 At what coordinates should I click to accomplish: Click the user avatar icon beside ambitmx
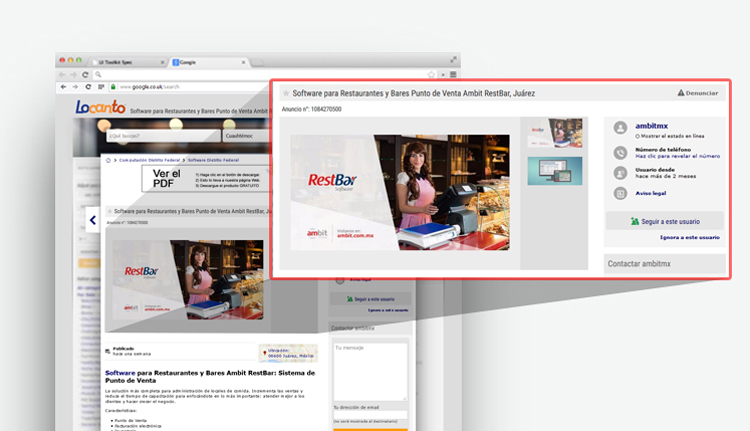[x=620, y=128]
